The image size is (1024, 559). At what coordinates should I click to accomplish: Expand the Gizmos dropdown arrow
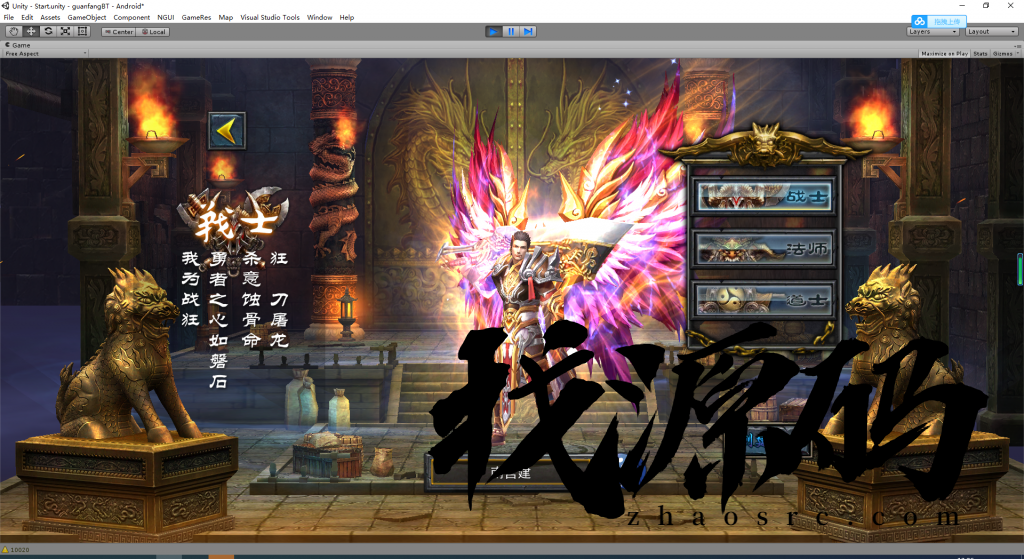point(1017,54)
